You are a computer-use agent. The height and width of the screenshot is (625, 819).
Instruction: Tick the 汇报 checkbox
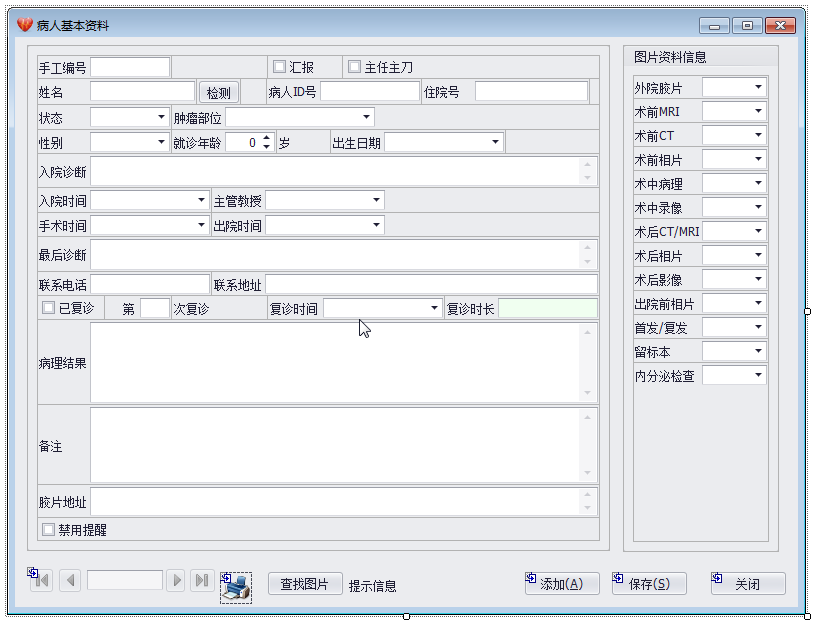tap(279, 67)
